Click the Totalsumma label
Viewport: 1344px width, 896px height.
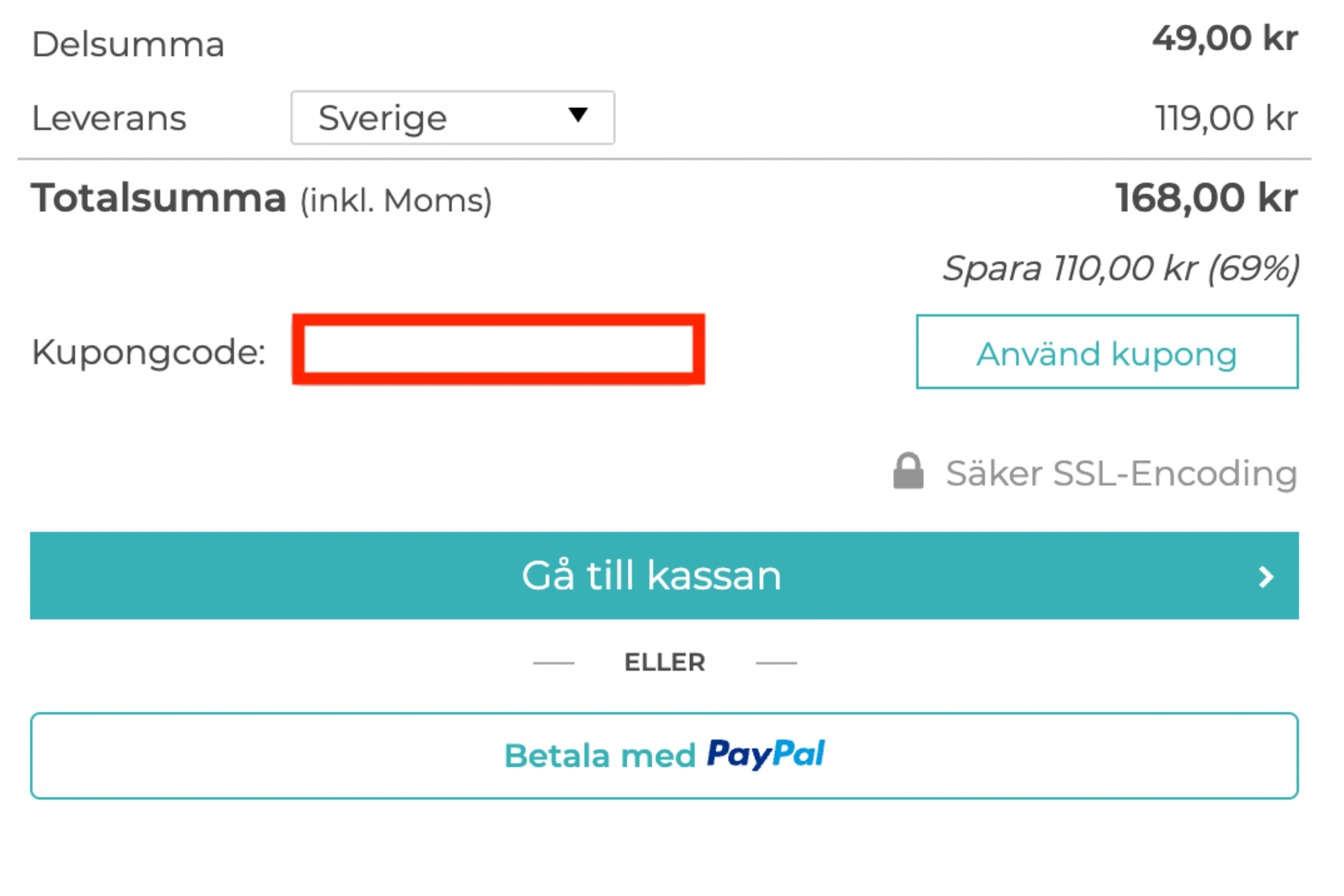(x=158, y=198)
